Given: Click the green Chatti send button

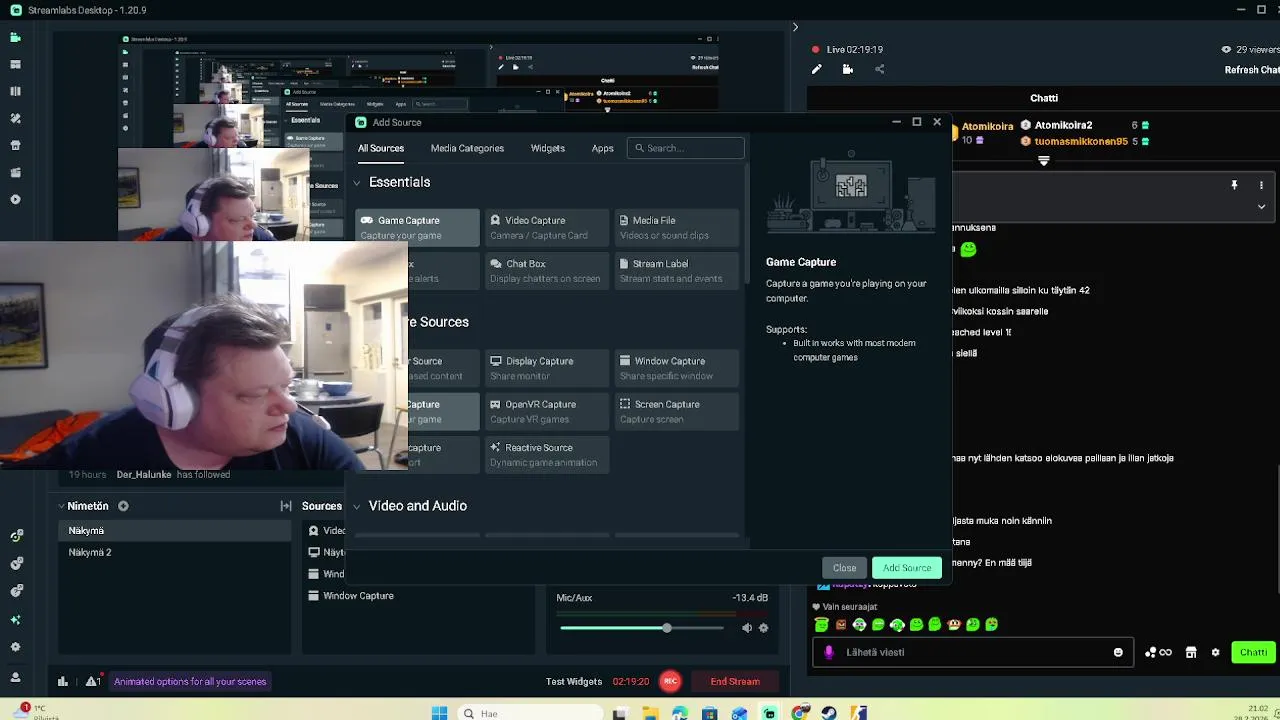Looking at the screenshot, I should point(1253,652).
